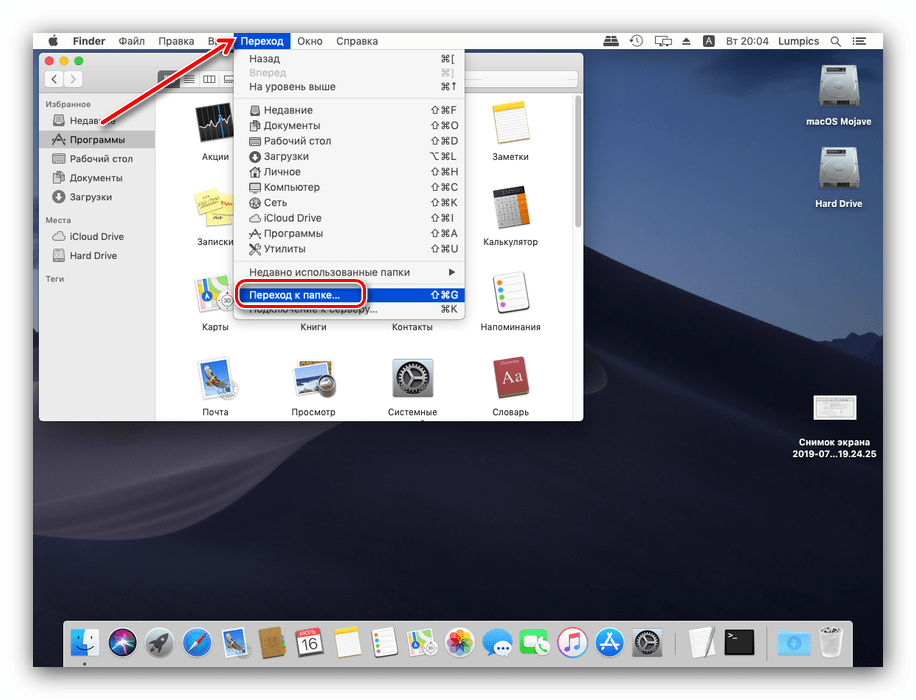The width and height of the screenshot is (916, 700).
Task: Launch Safari from the Dock
Action: pos(197,641)
